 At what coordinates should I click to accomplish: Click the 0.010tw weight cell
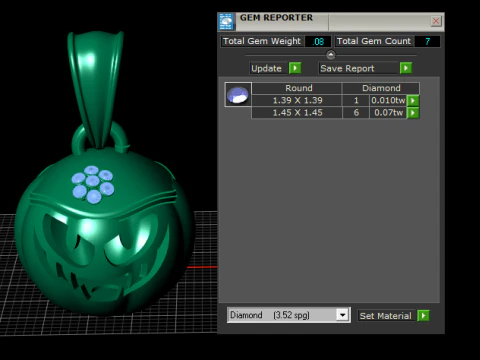(x=388, y=100)
